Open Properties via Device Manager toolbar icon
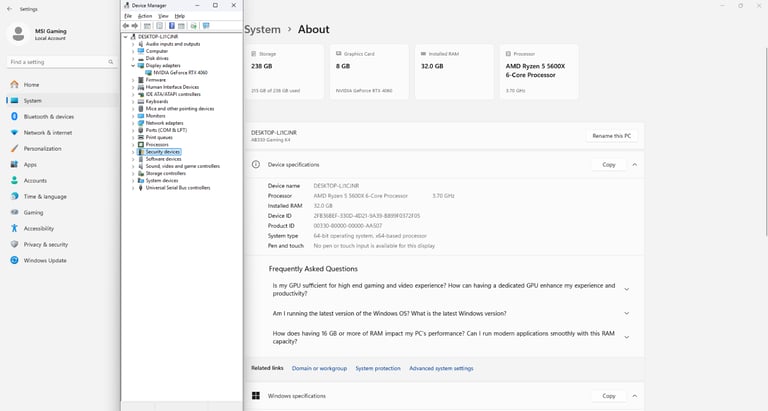 pyautogui.click(x=159, y=26)
